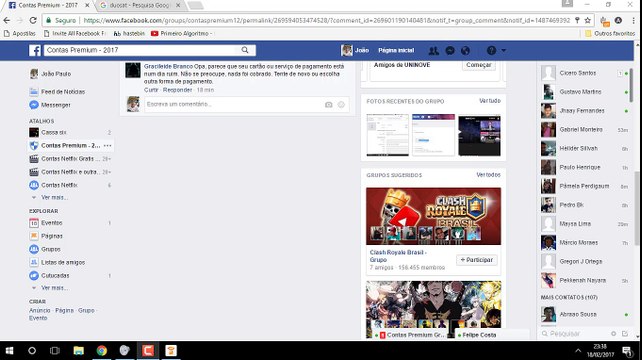Reload the page with refresh icon

(x=33, y=20)
